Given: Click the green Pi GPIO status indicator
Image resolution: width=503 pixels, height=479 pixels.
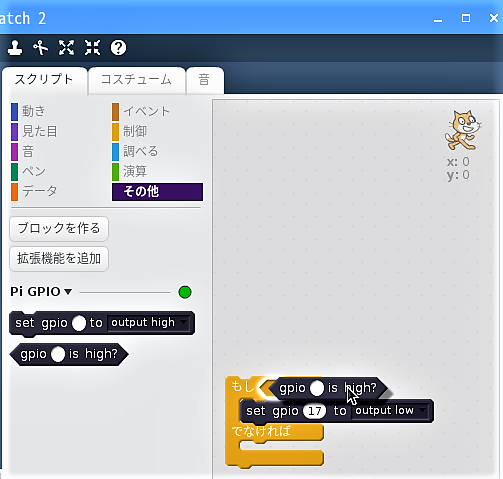Looking at the screenshot, I should 185,292.
